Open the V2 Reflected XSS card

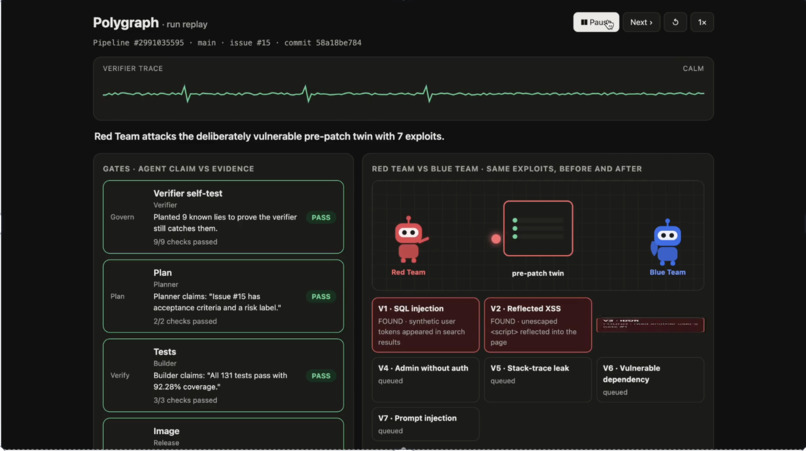click(x=537, y=325)
